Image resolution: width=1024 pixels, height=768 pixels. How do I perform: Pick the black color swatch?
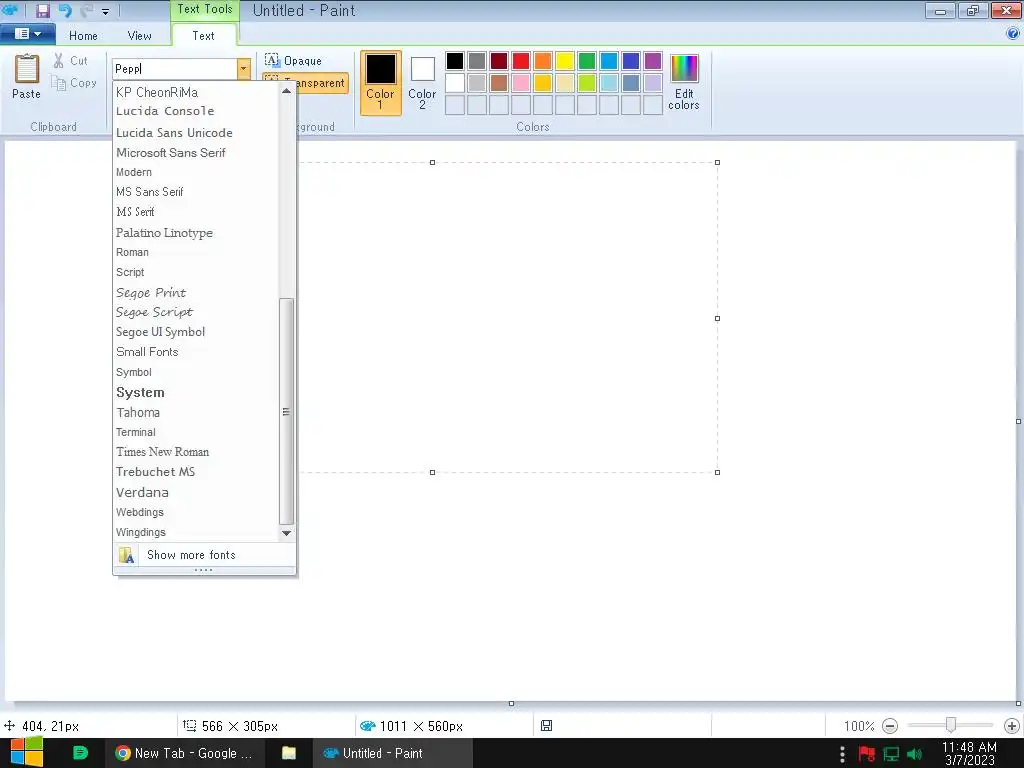[455, 61]
